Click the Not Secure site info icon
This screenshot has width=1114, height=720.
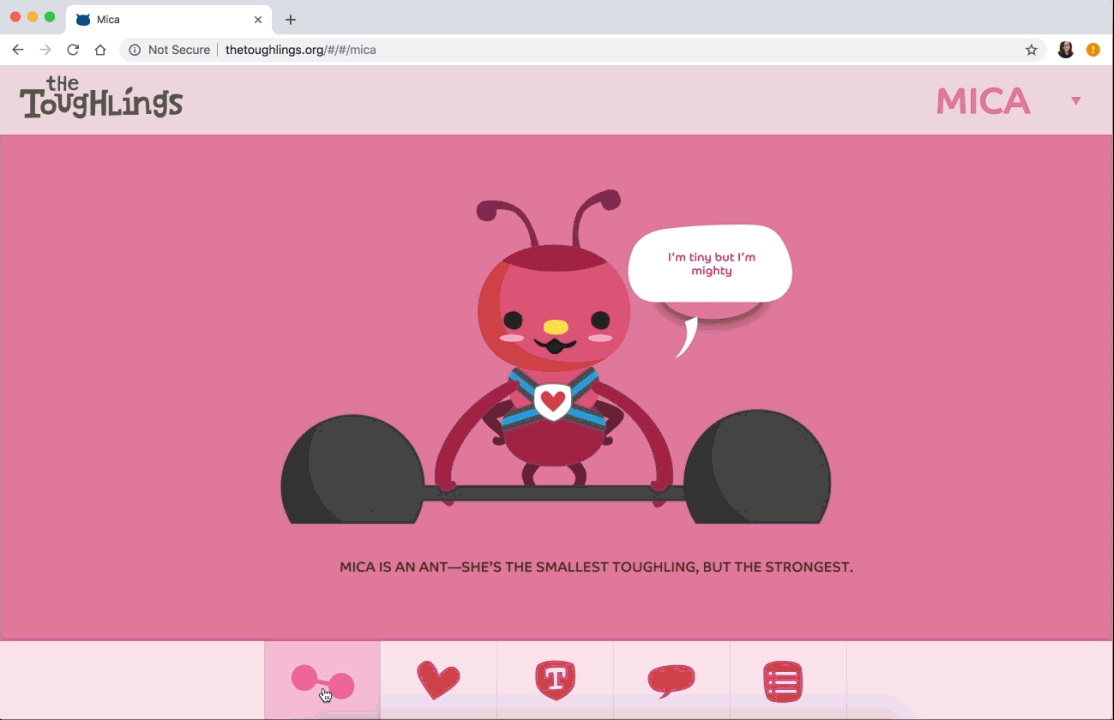tap(134, 50)
